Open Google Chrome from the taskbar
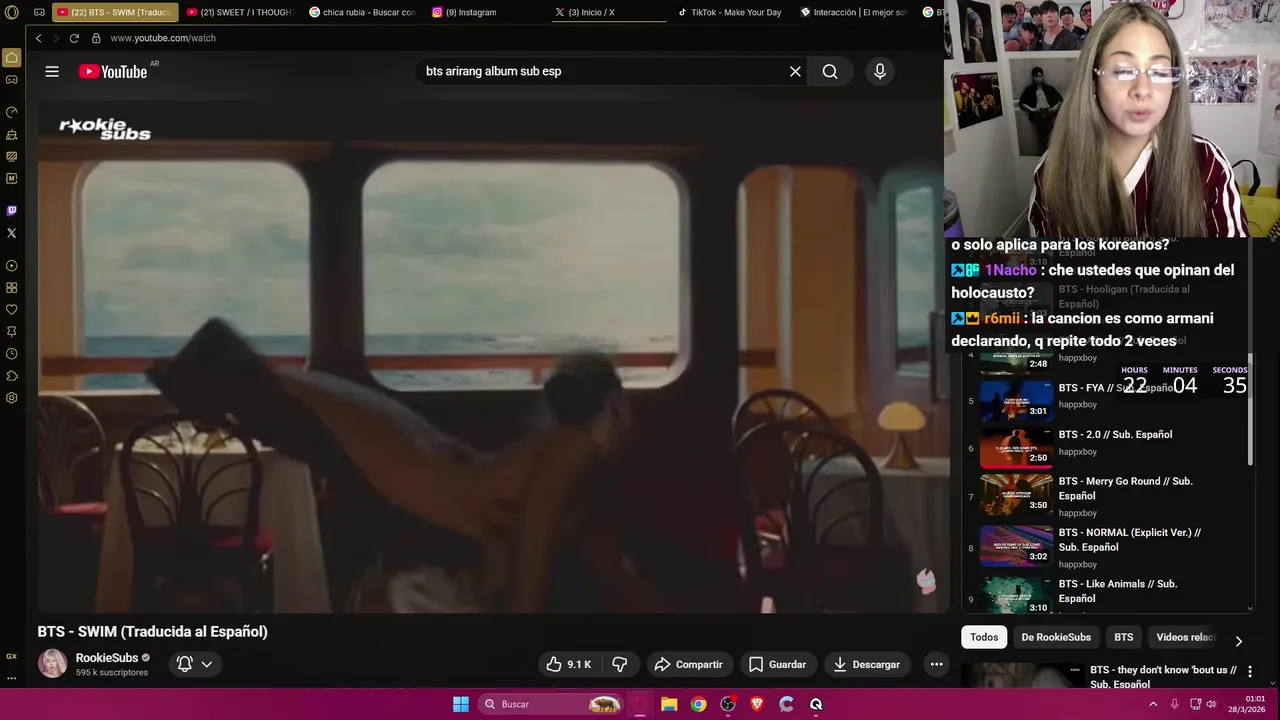 698,704
